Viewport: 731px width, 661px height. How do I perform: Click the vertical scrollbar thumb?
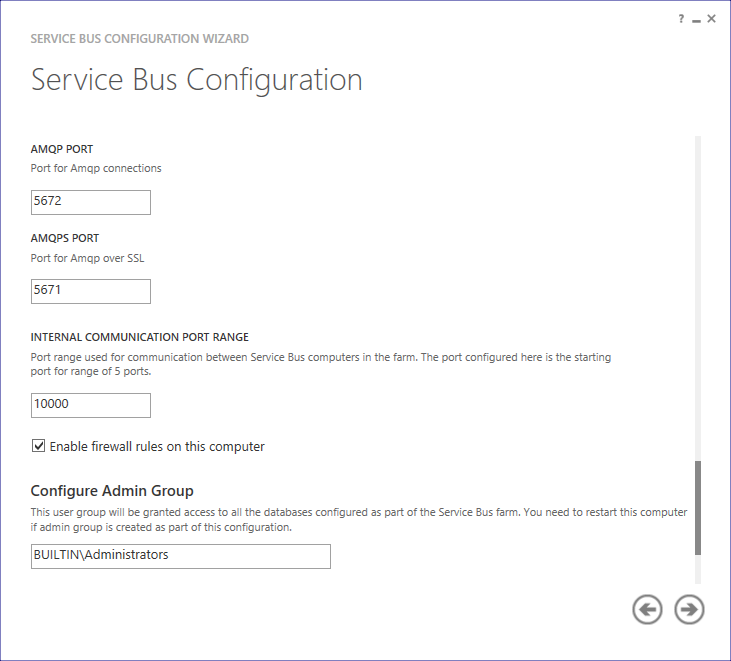pos(698,508)
